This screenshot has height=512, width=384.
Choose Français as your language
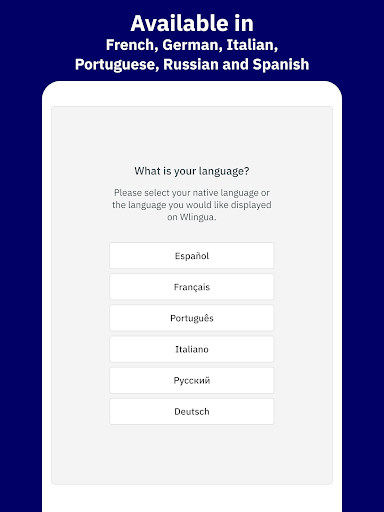[x=192, y=287]
